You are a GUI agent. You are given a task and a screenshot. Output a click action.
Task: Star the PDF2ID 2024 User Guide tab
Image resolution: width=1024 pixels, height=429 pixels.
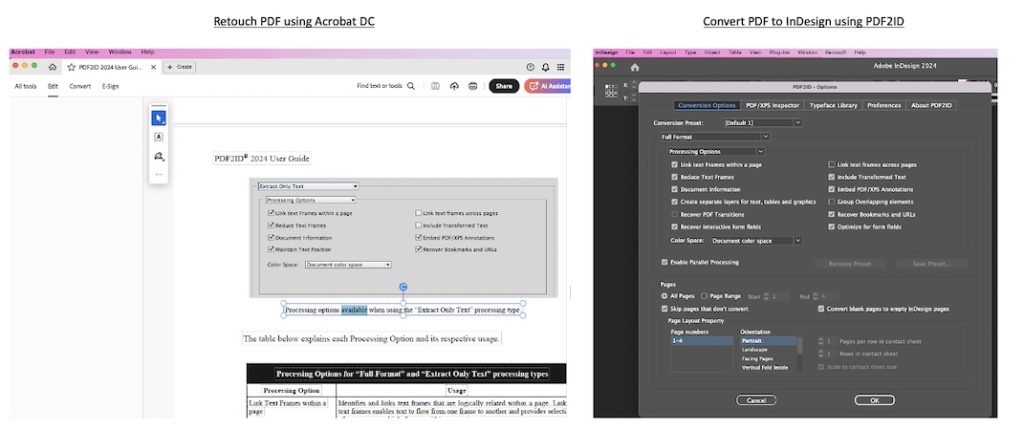[x=71, y=67]
